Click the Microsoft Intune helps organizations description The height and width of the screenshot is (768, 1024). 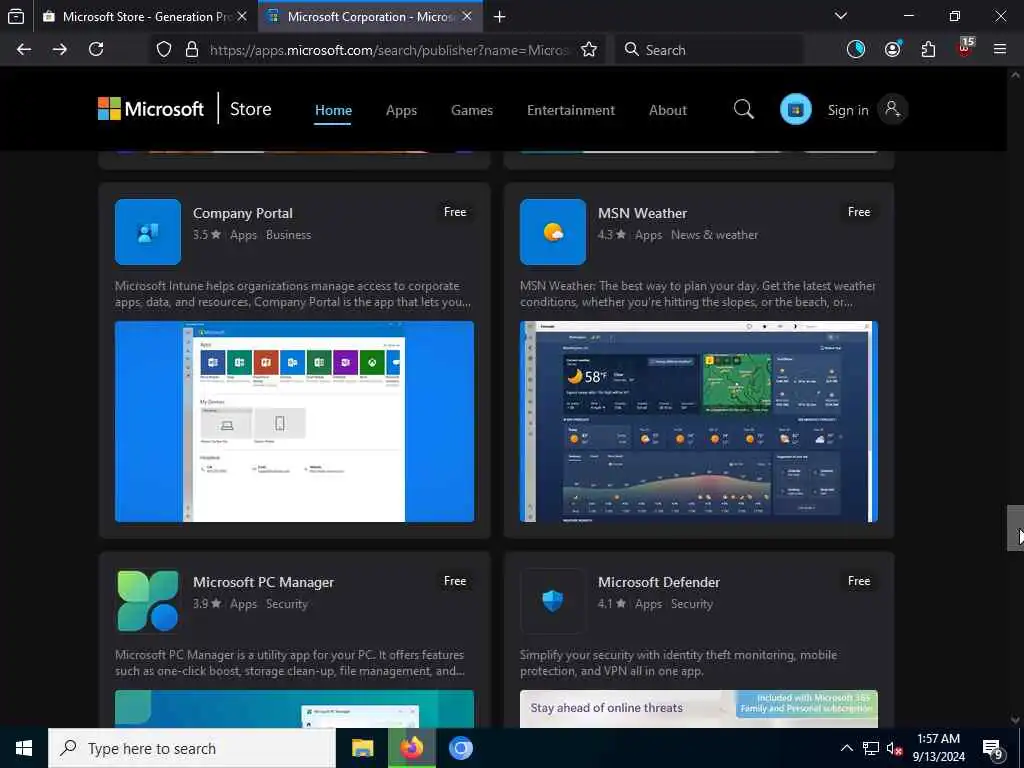(x=293, y=294)
